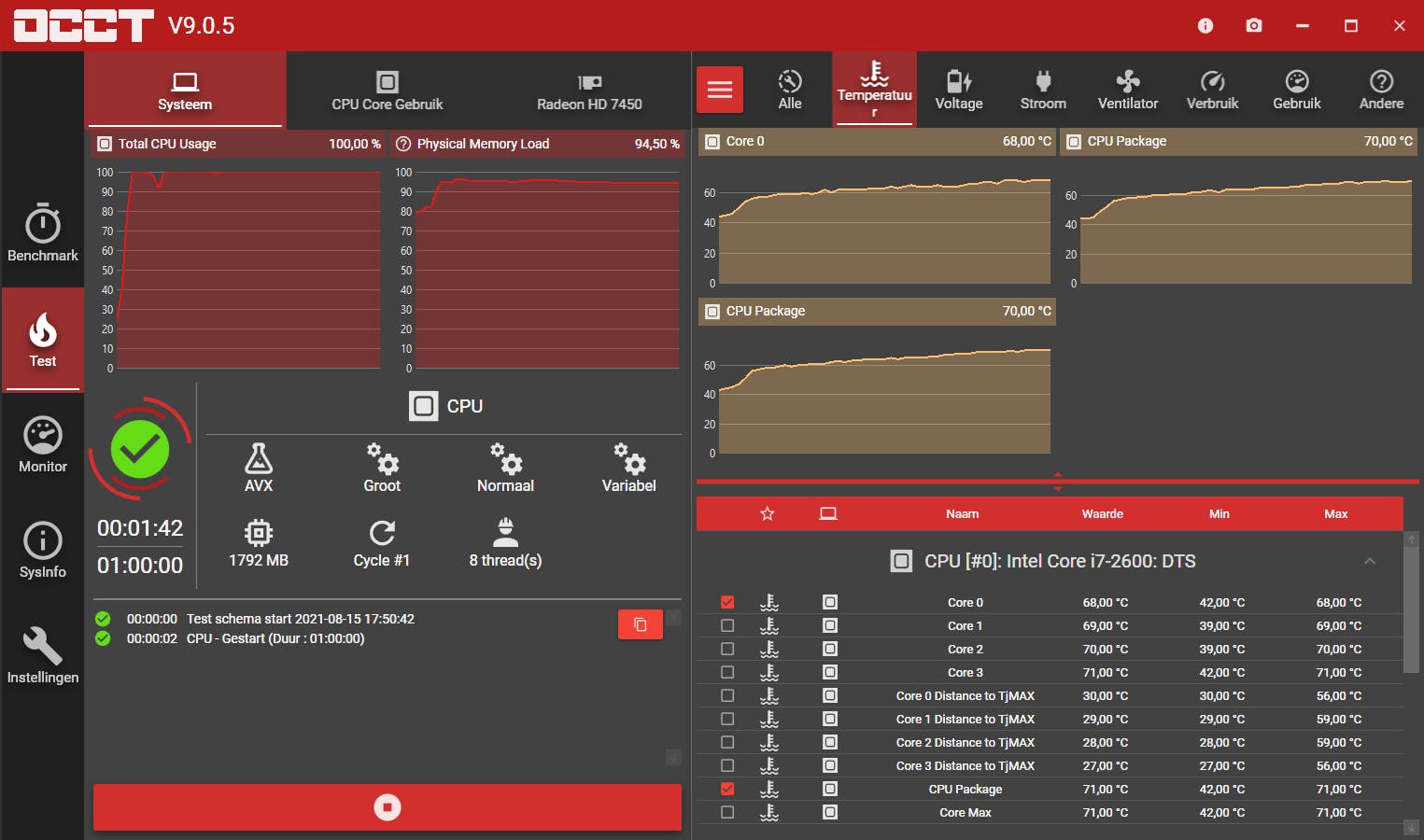Open the SysInfo page
1424x840 pixels.
coord(42,551)
